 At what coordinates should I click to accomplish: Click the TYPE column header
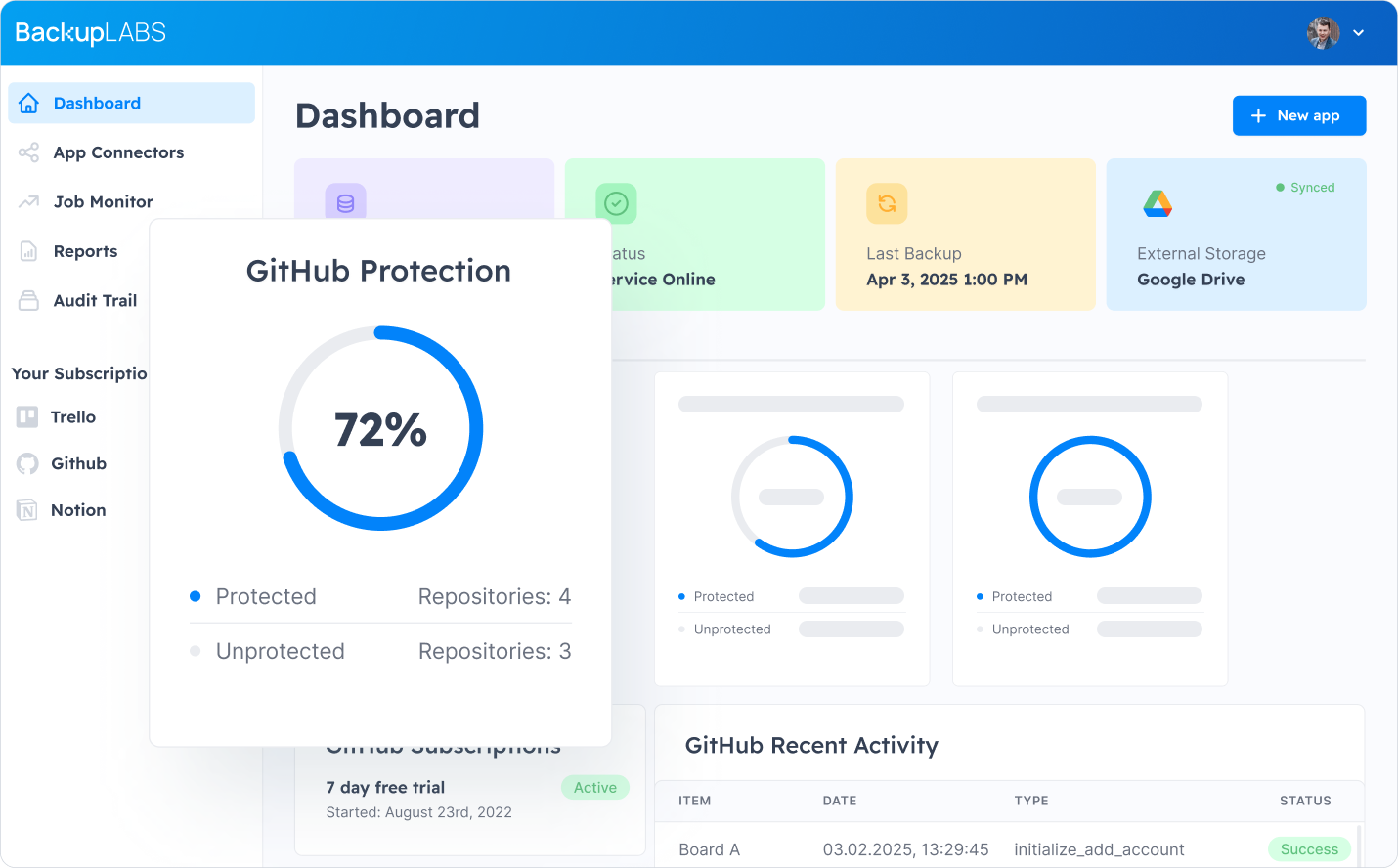(x=1031, y=801)
